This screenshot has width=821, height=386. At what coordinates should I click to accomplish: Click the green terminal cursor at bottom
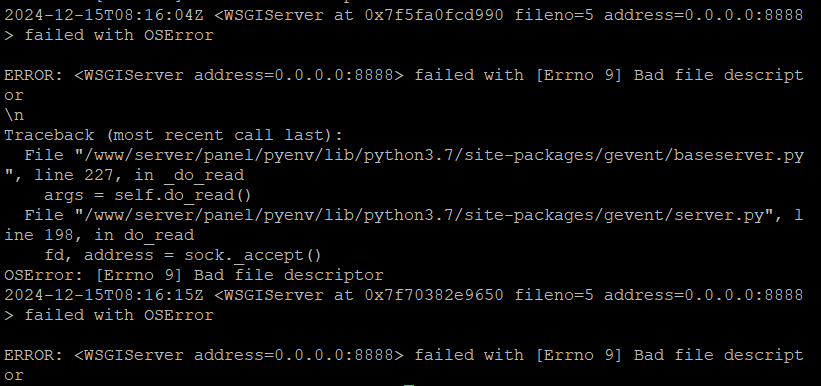tap(408, 384)
